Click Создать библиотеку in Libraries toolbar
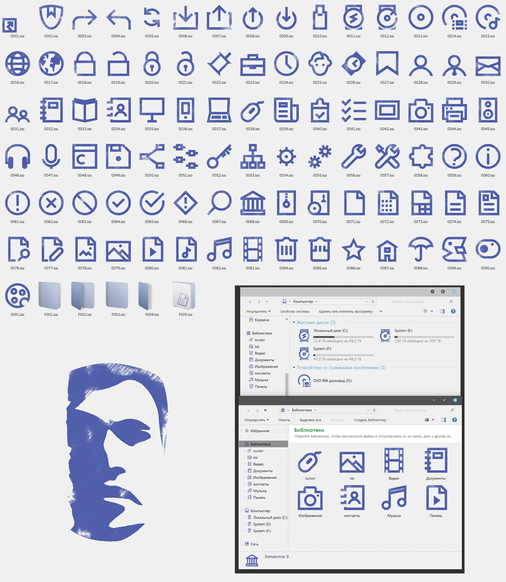506x582 pixels. pyautogui.click(x=370, y=420)
